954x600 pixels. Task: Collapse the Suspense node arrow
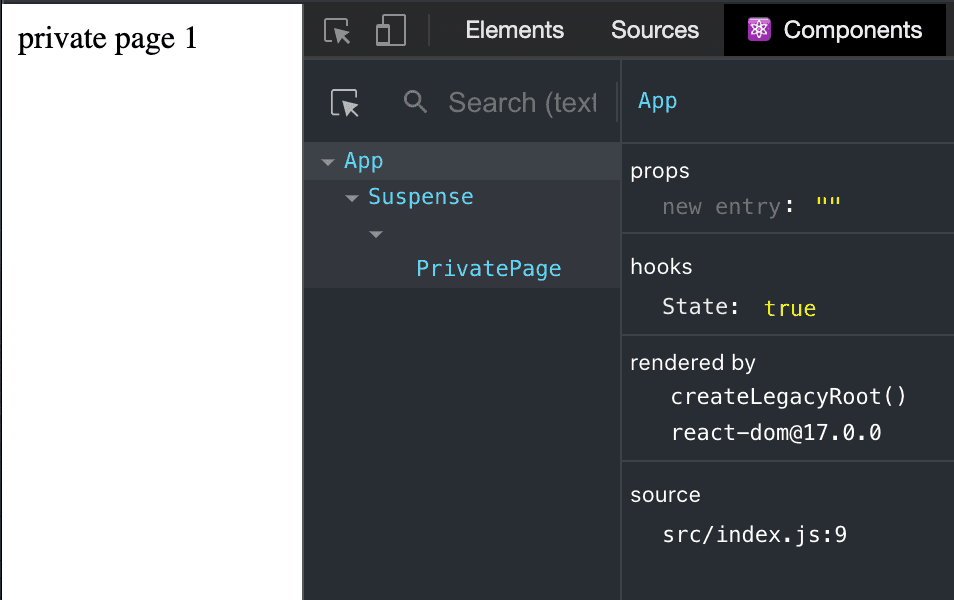point(352,198)
